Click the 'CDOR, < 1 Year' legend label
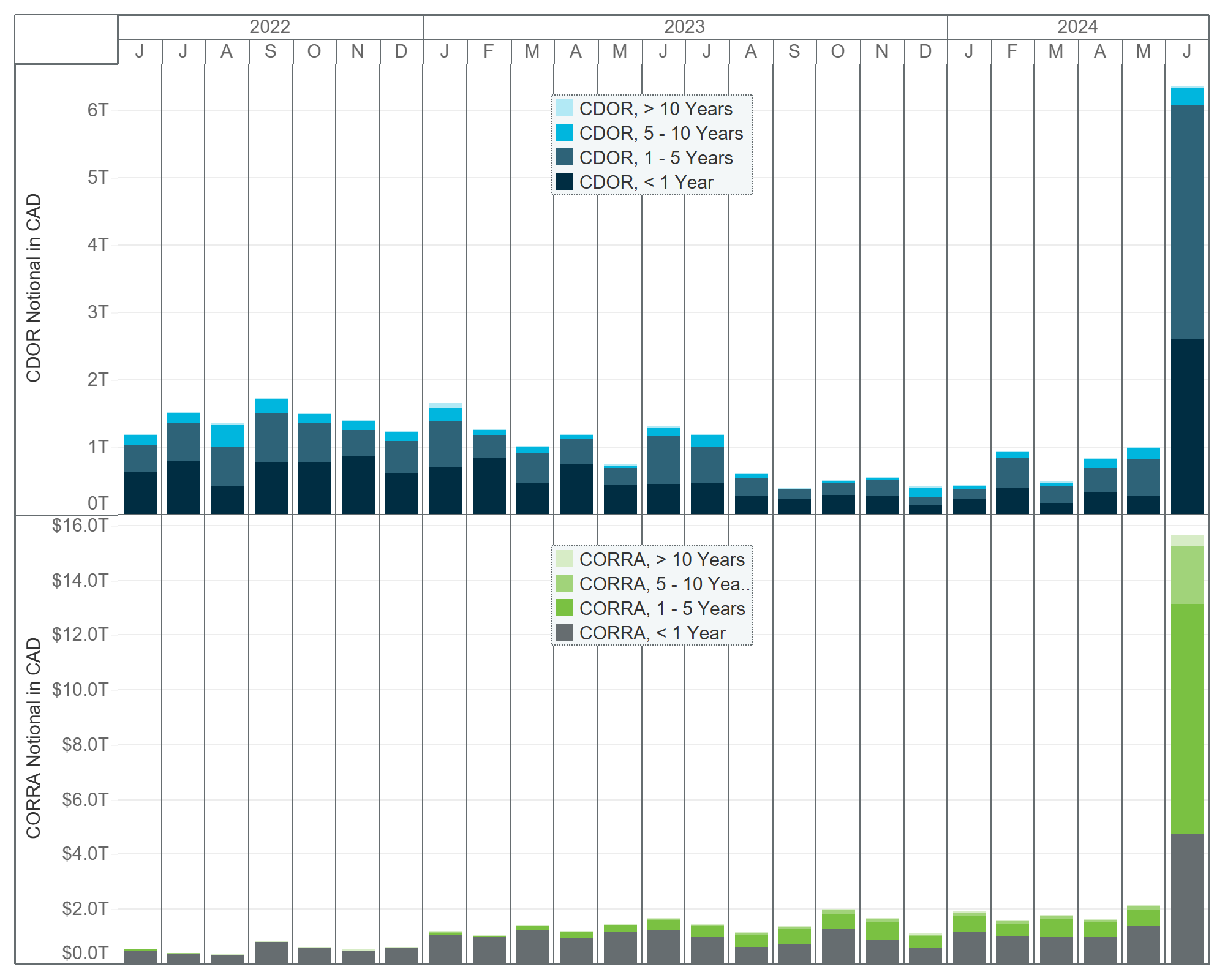The width and height of the screenshot is (1225, 980). [646, 183]
